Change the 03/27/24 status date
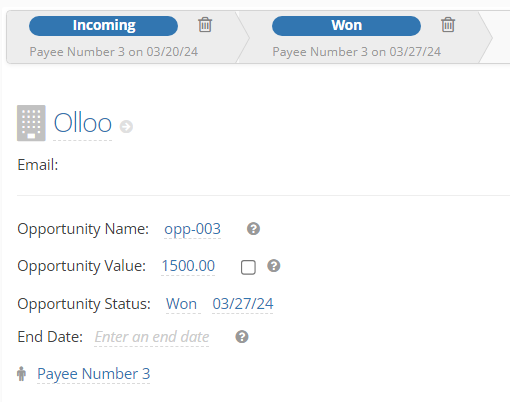The height and width of the screenshot is (402, 510). click(x=243, y=304)
